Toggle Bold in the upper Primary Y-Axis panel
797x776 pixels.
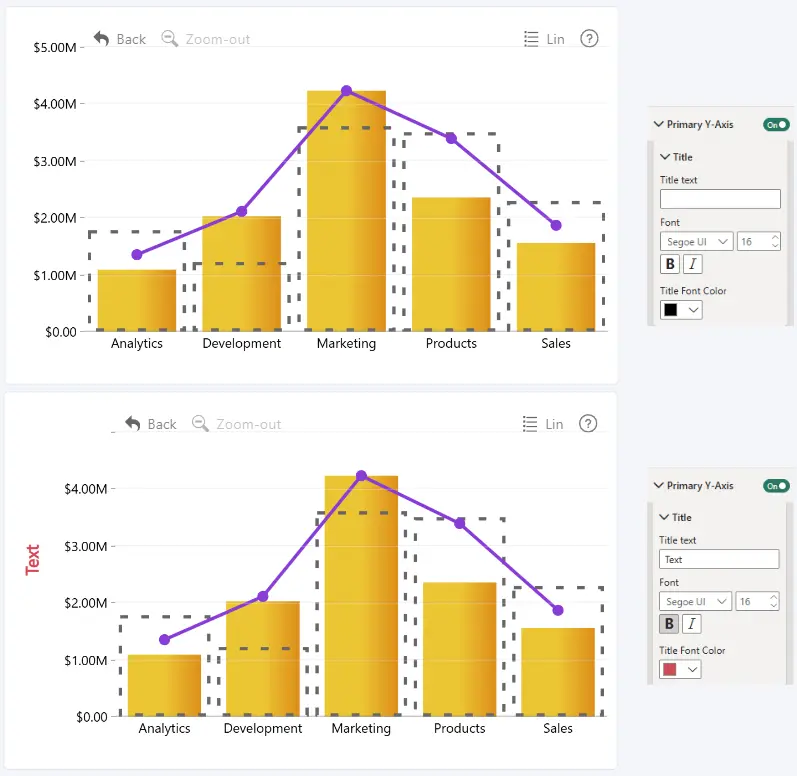tap(670, 264)
